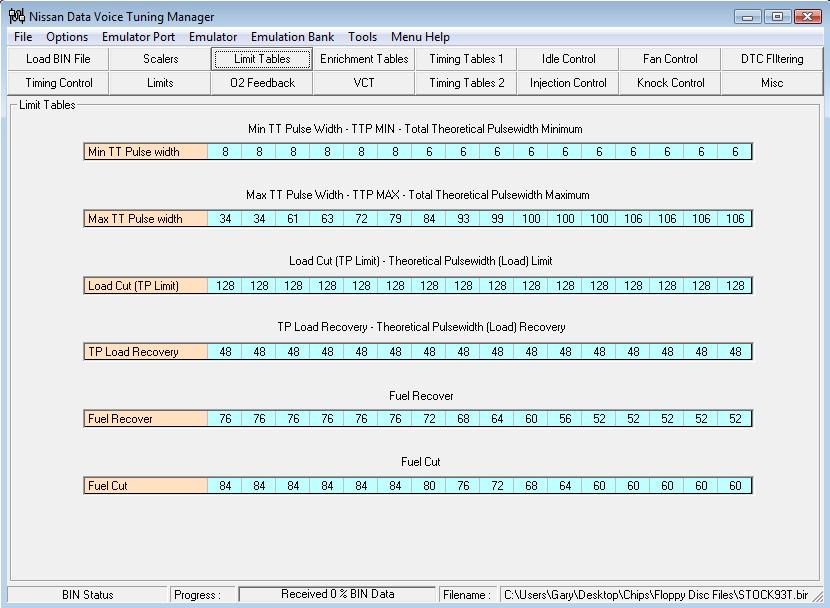Select the Injection Control tab

[x=568, y=83]
